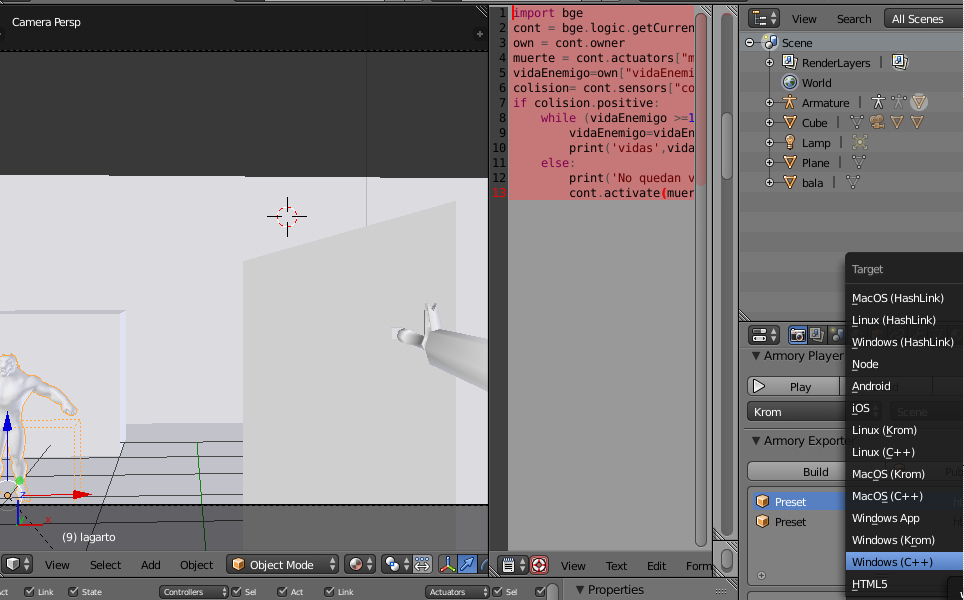
Task: Click the Lamp bulb icon in outliner
Action: (x=790, y=143)
